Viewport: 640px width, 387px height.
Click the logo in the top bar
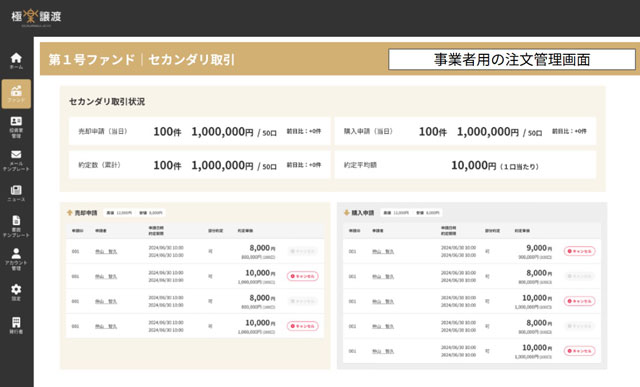click(36, 17)
